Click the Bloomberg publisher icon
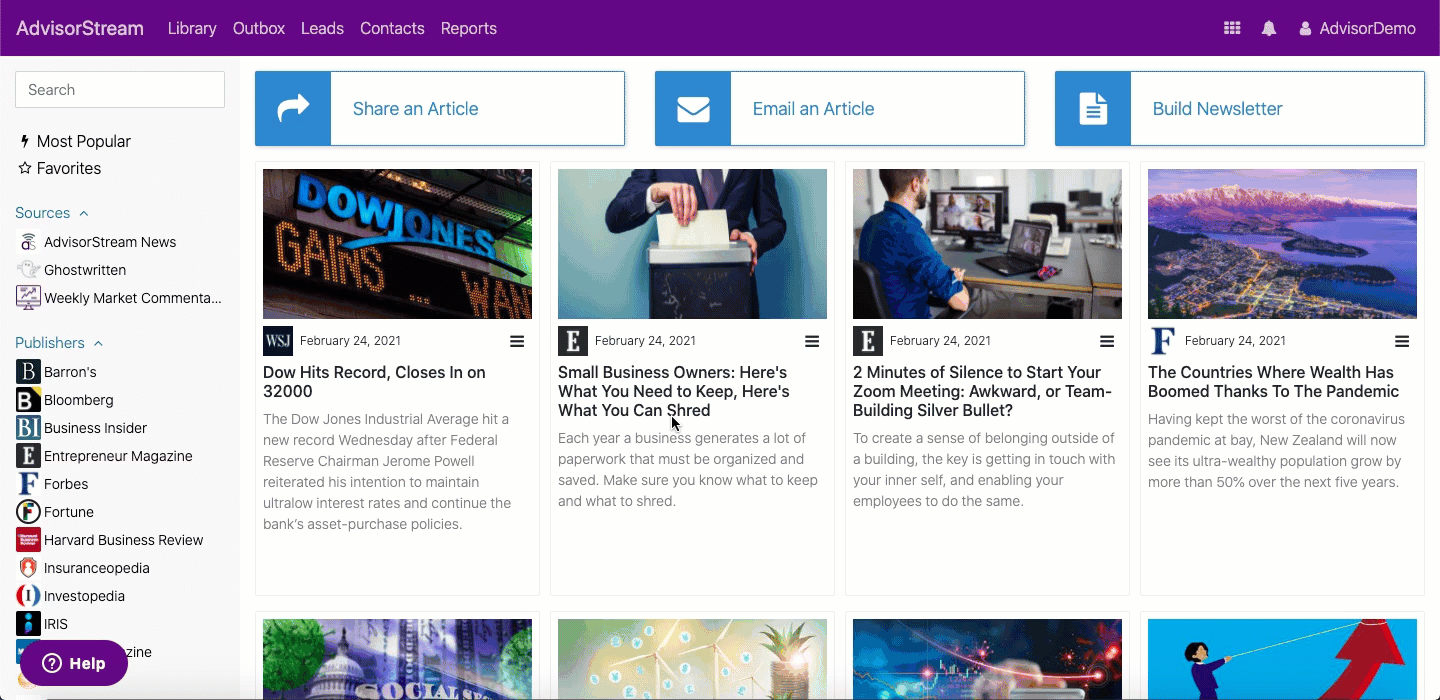The width and height of the screenshot is (1440, 700). pyautogui.click(x=28, y=400)
